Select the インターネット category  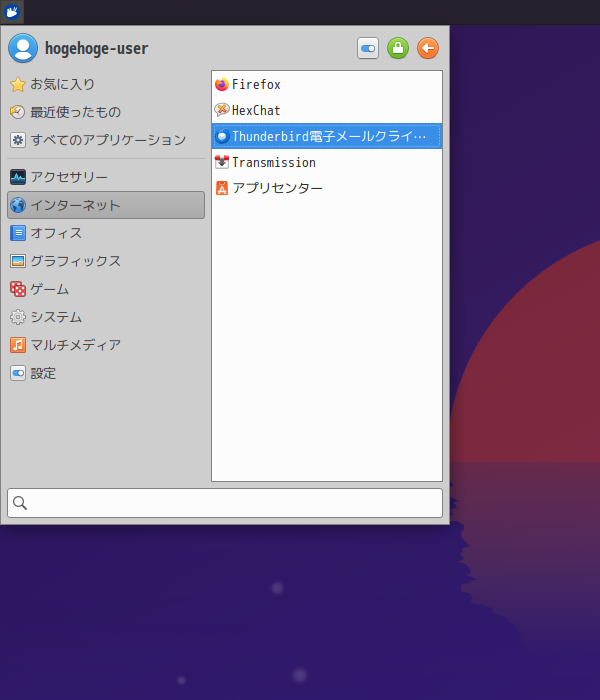(106, 205)
